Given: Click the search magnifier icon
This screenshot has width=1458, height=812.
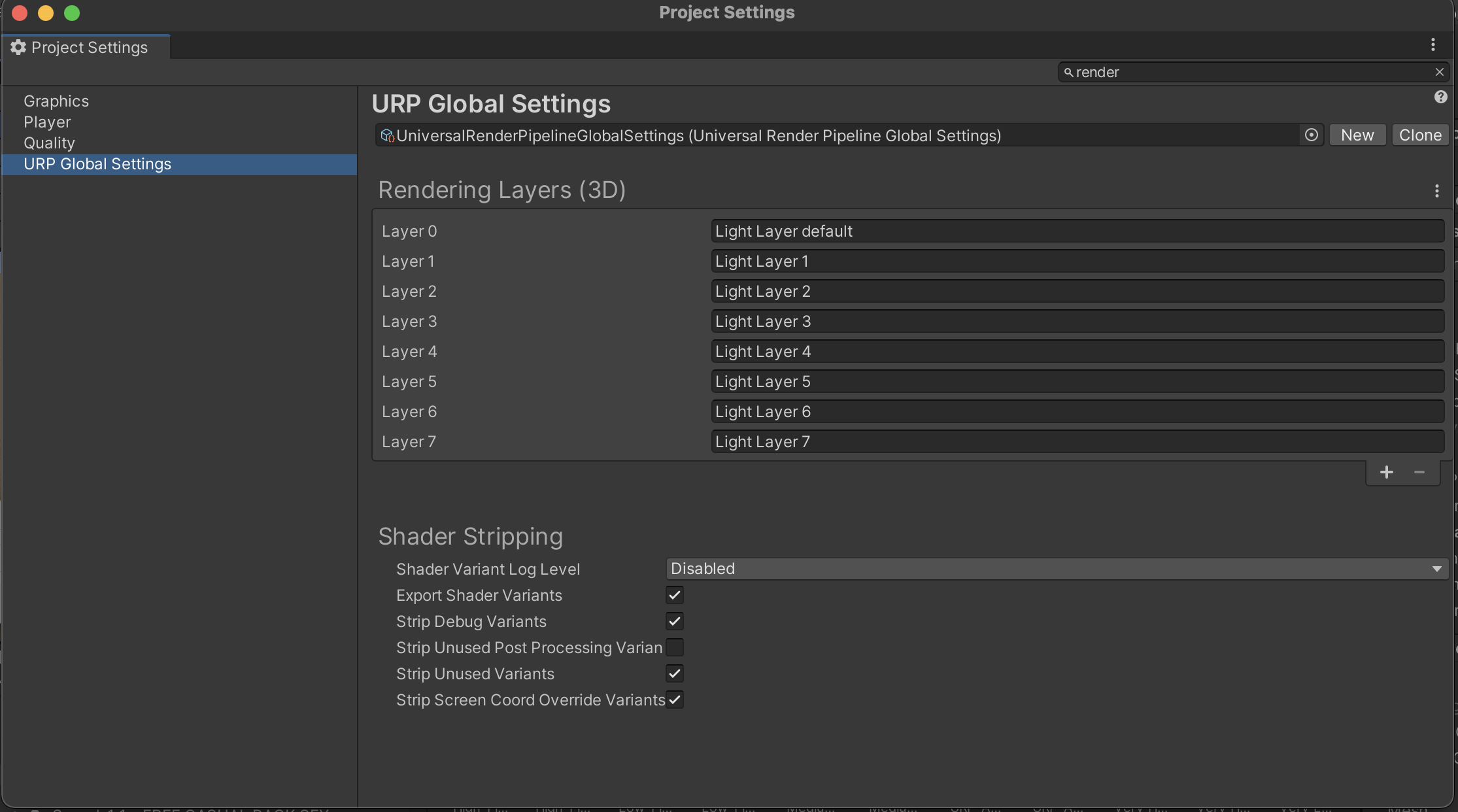Looking at the screenshot, I should [x=1068, y=72].
